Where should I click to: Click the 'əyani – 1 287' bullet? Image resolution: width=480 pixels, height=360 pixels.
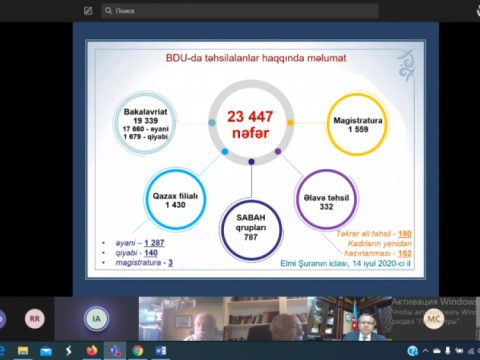click(140, 243)
